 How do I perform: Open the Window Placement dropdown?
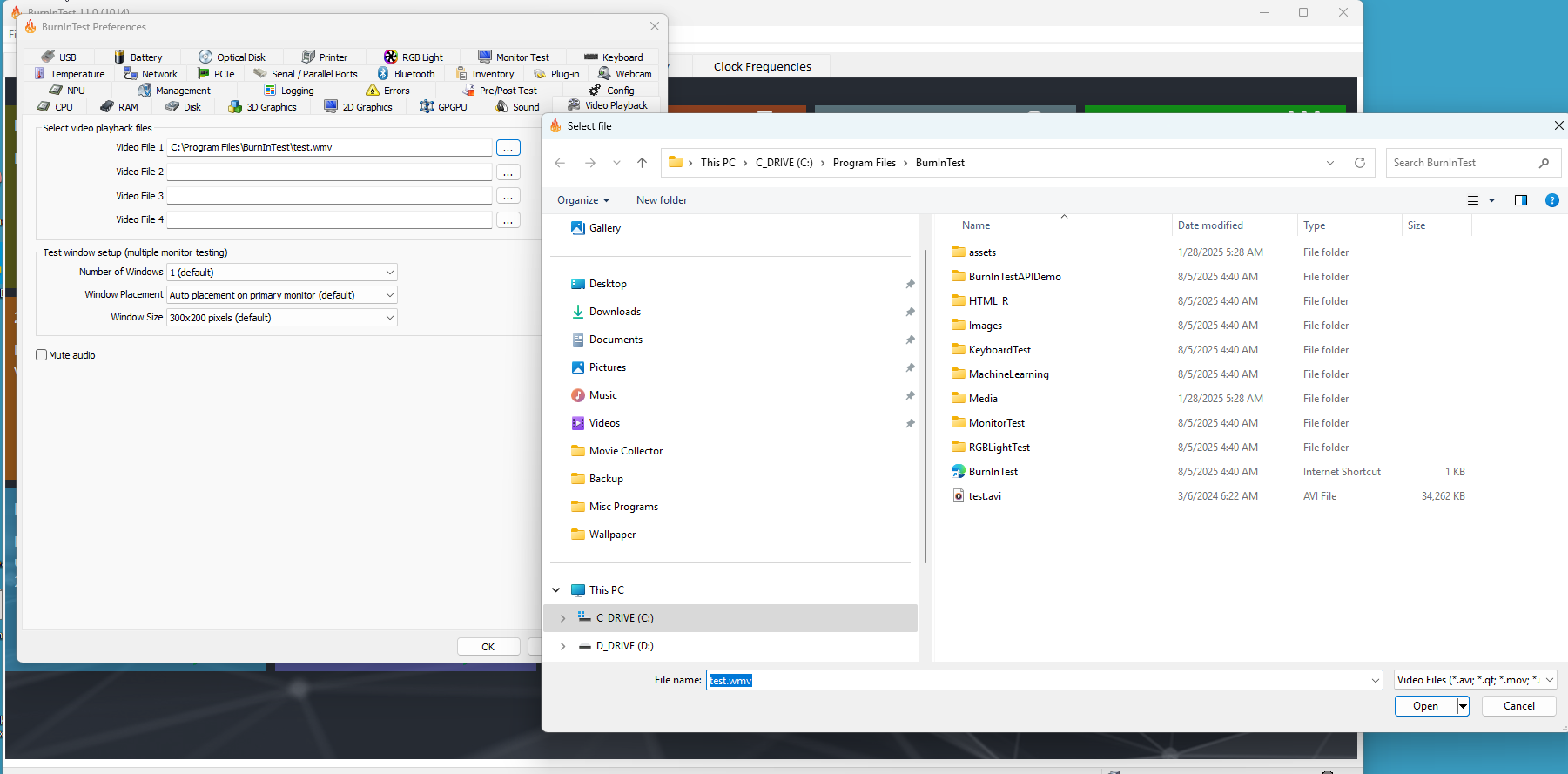(282, 295)
